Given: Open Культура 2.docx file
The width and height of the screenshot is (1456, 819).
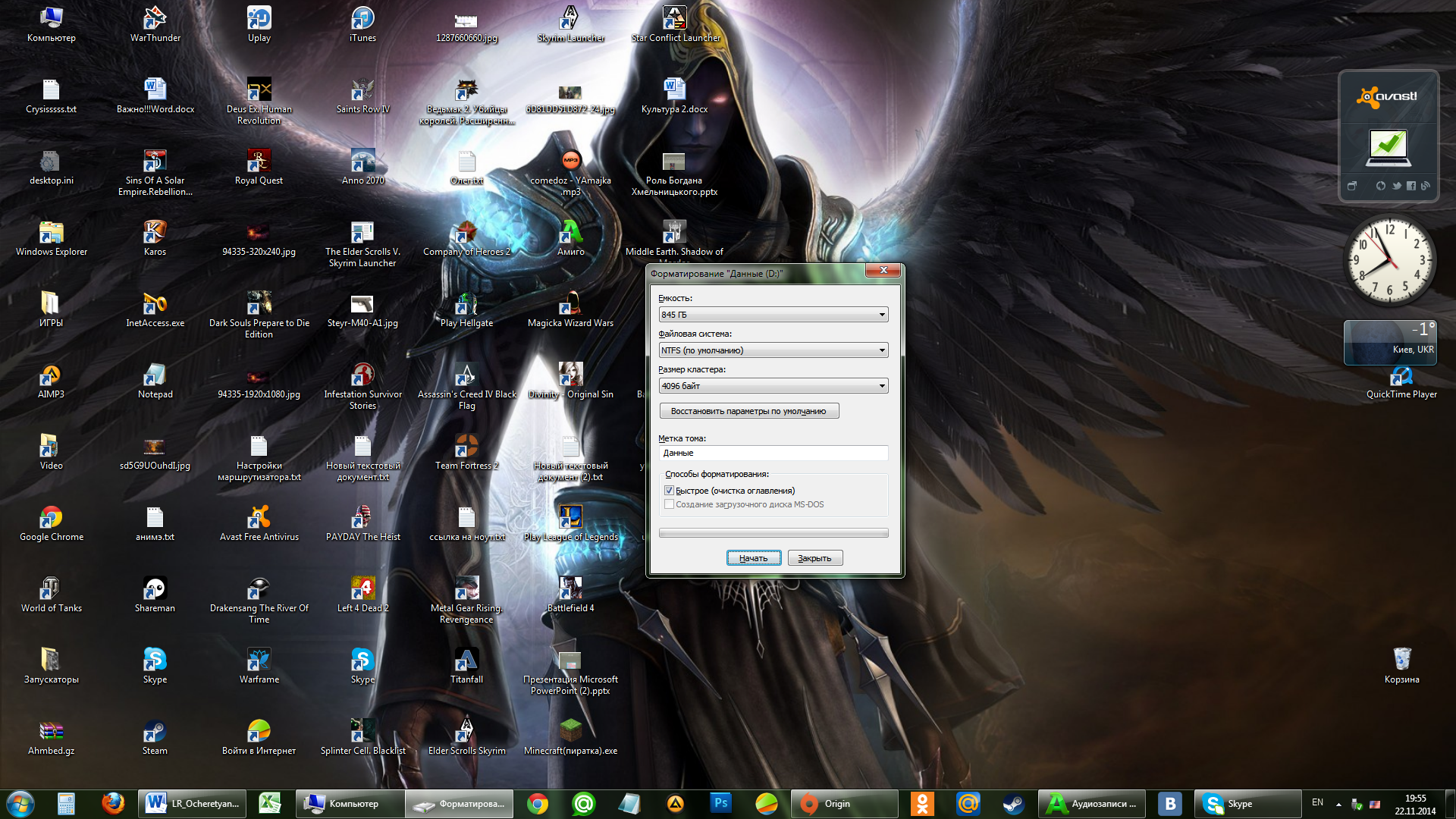Looking at the screenshot, I should (x=674, y=96).
